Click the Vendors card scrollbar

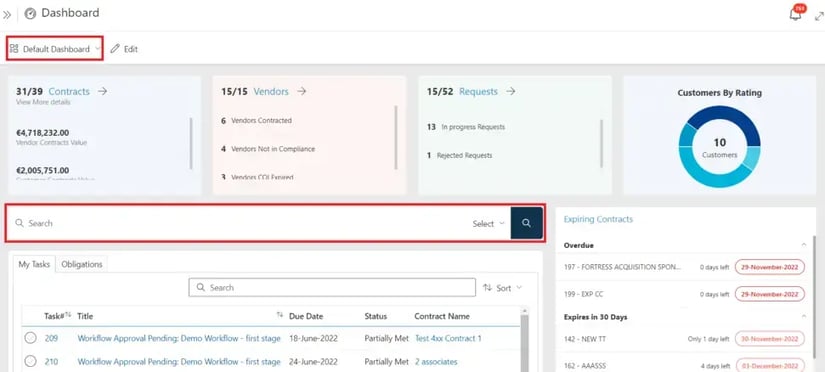pos(396,137)
